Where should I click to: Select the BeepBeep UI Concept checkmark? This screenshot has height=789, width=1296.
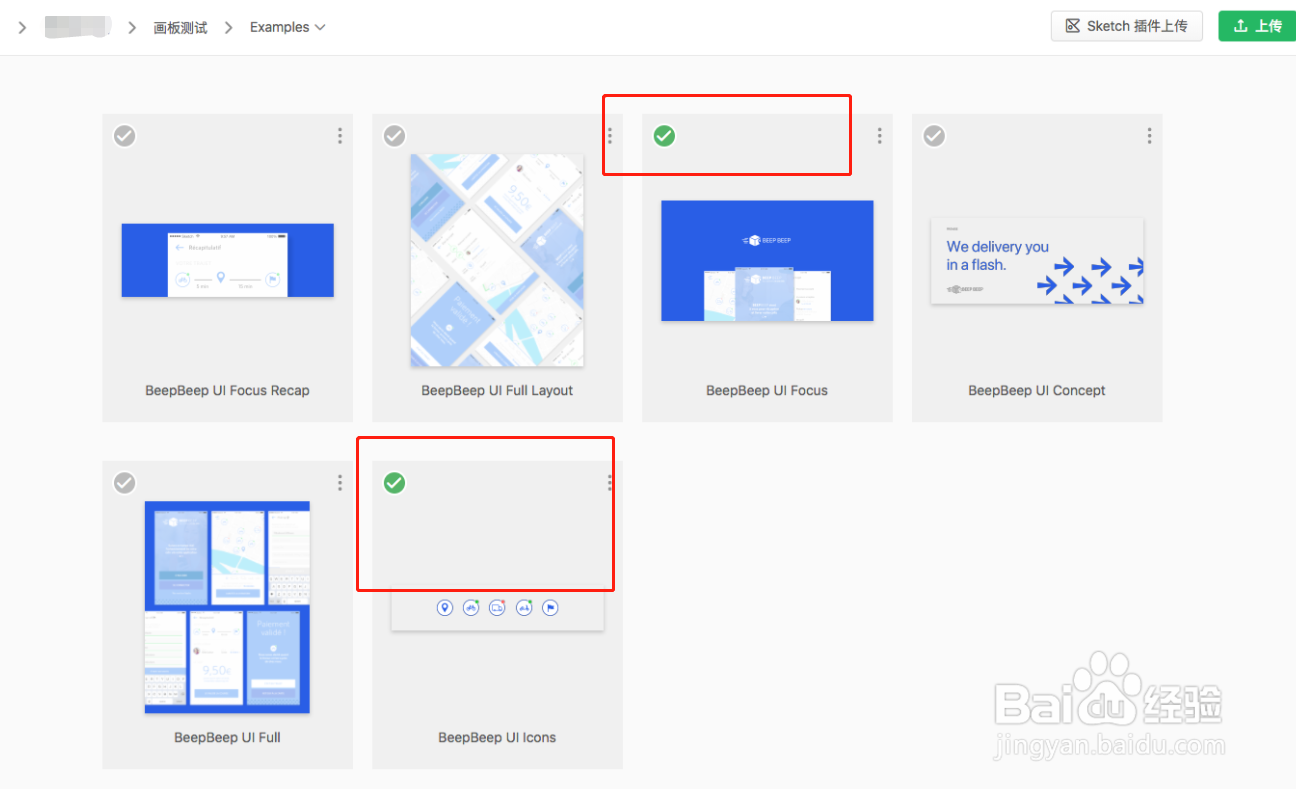(x=934, y=136)
